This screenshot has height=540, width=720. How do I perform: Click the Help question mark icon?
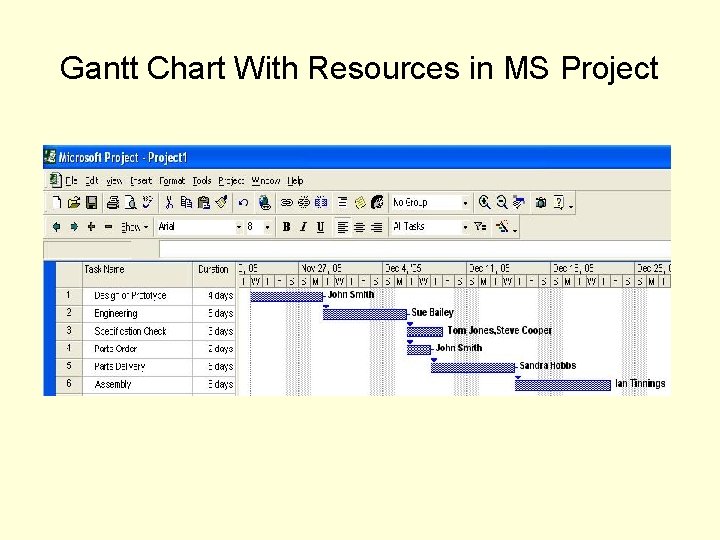point(559,202)
